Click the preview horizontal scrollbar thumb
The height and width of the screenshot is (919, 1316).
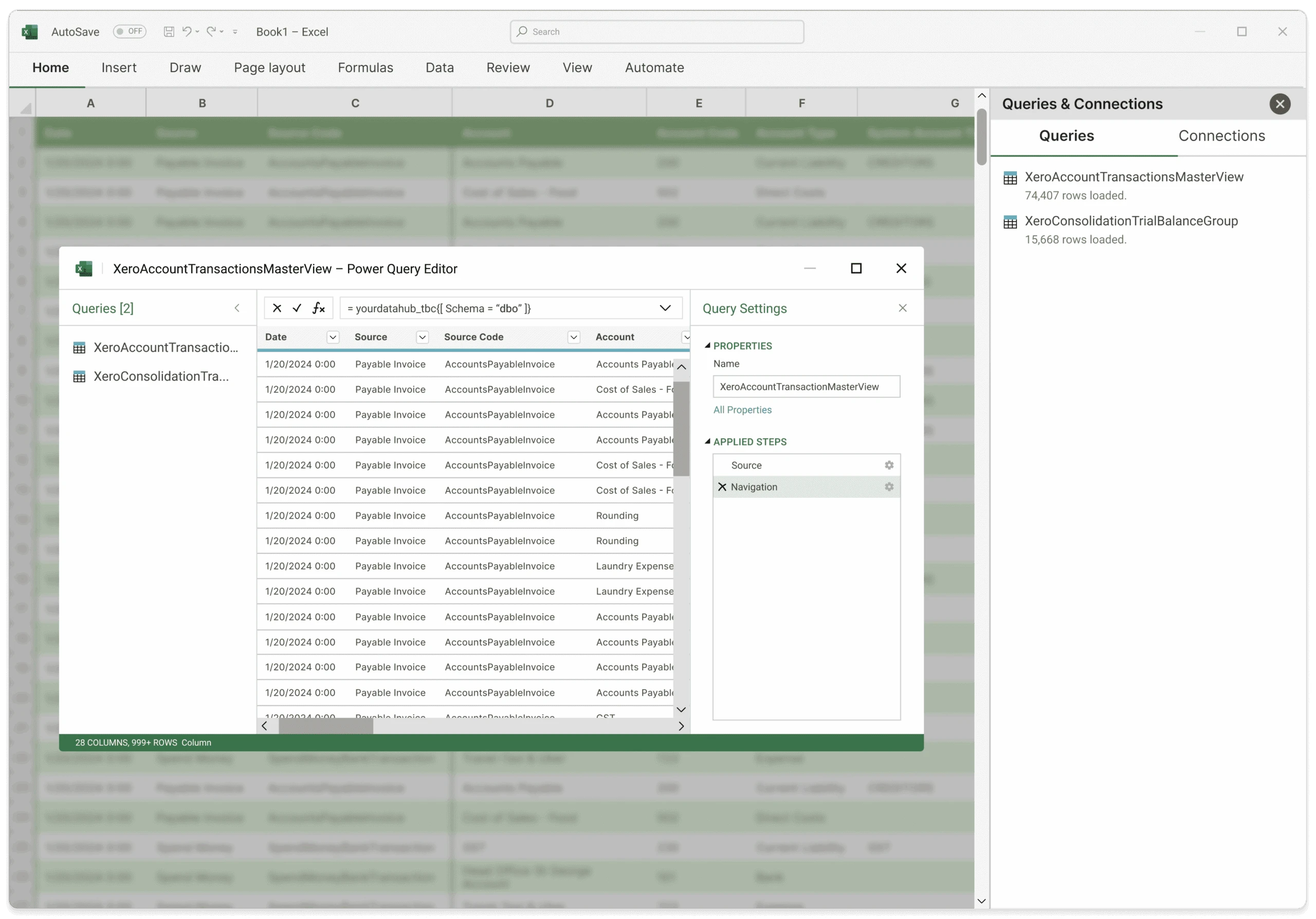coord(325,726)
